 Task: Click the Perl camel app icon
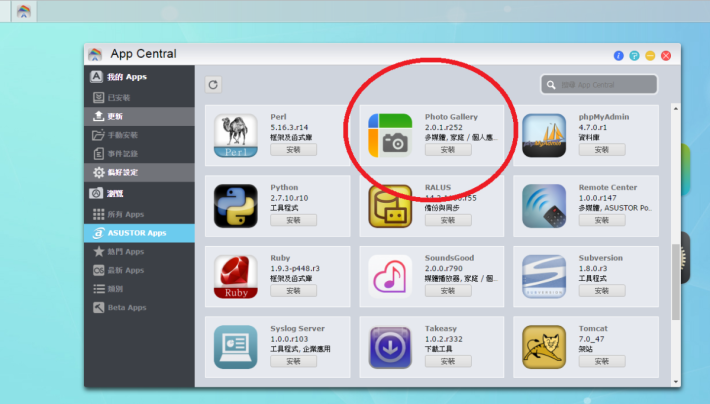click(235, 135)
